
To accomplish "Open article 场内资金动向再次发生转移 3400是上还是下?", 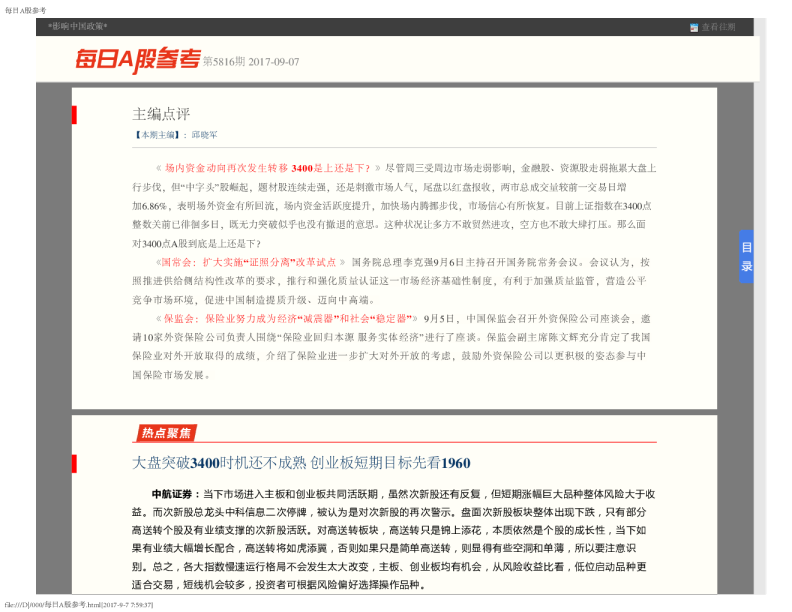I will coord(268,168).
